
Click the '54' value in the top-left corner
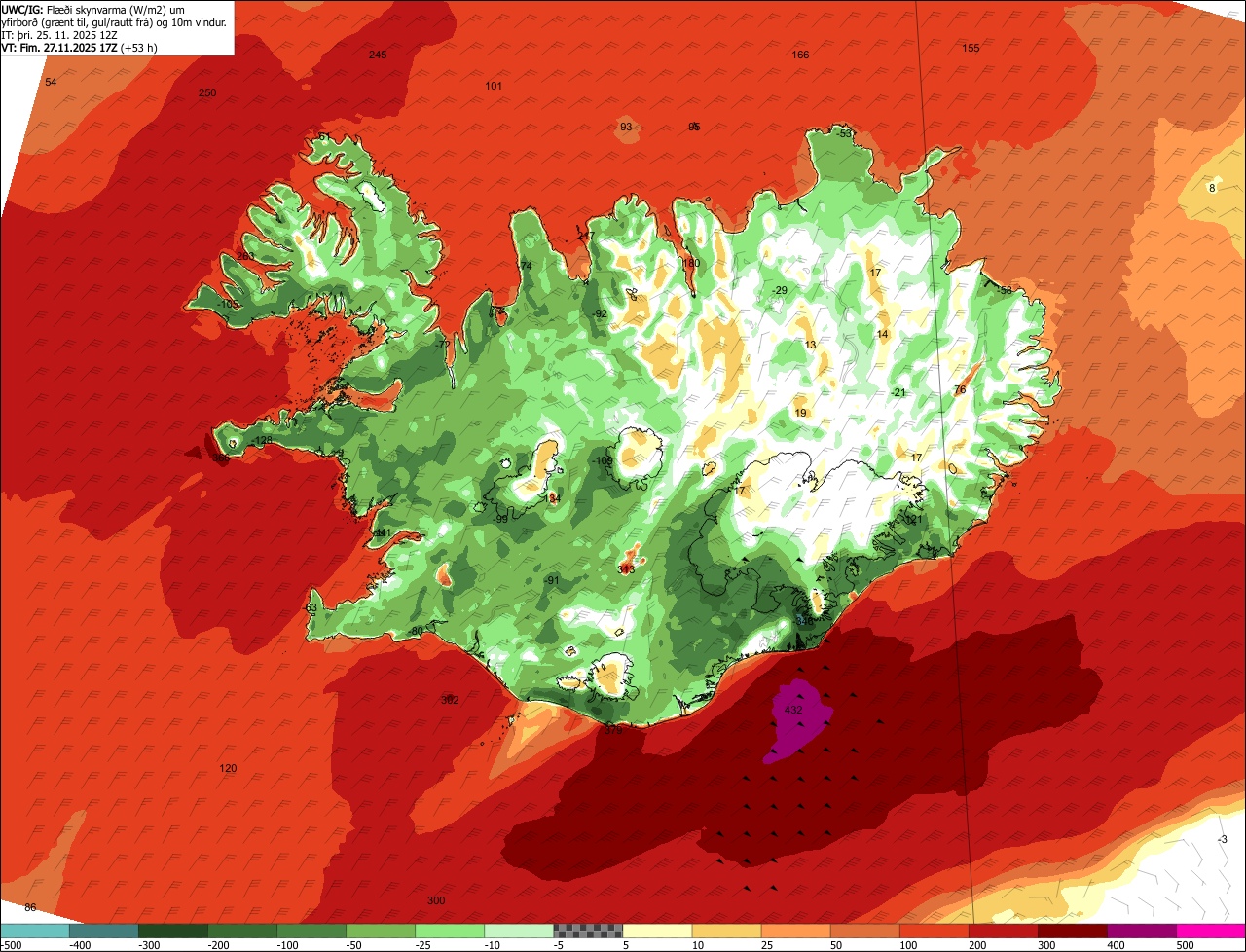pyautogui.click(x=51, y=82)
